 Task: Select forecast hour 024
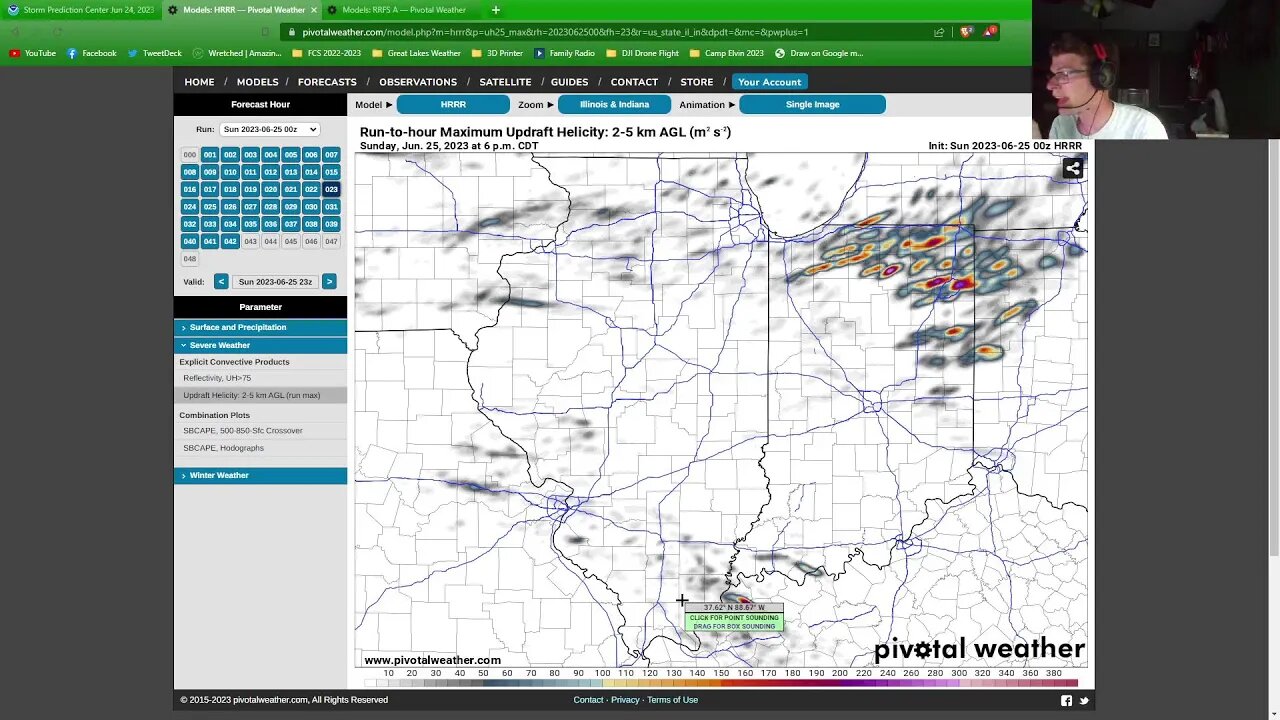(190, 207)
